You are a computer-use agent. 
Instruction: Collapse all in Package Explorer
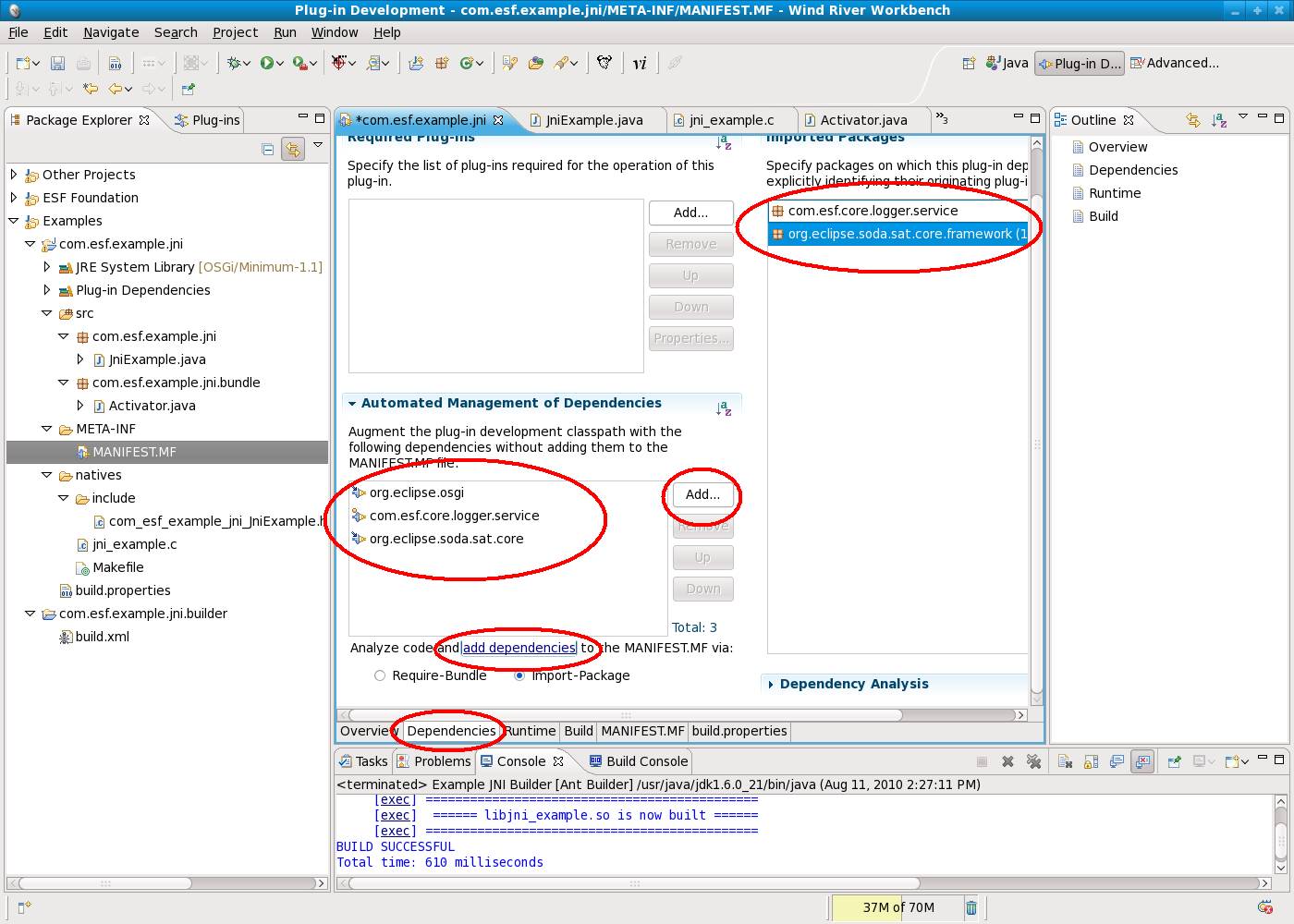(x=268, y=149)
